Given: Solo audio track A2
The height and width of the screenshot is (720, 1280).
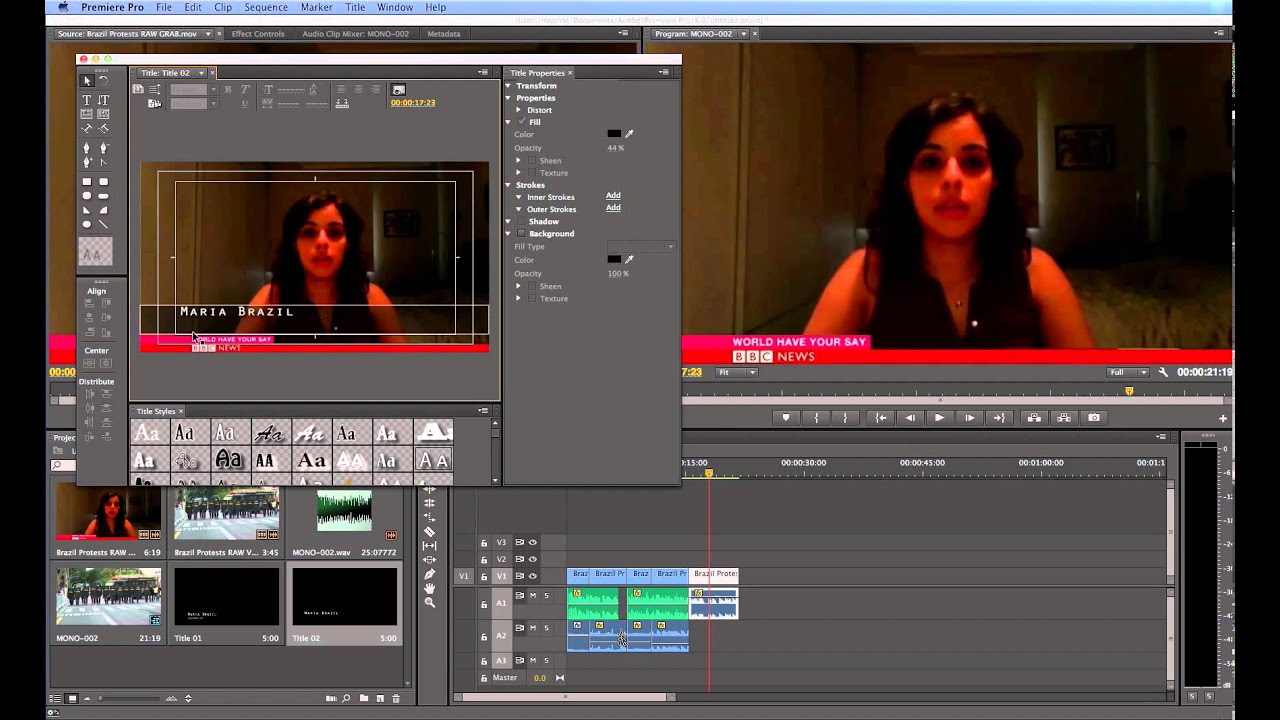Looking at the screenshot, I should [546, 628].
